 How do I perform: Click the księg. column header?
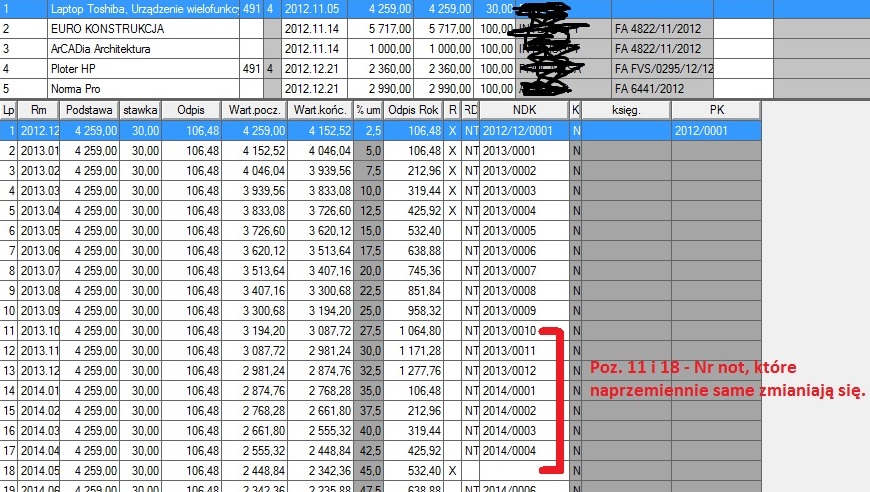pos(625,110)
